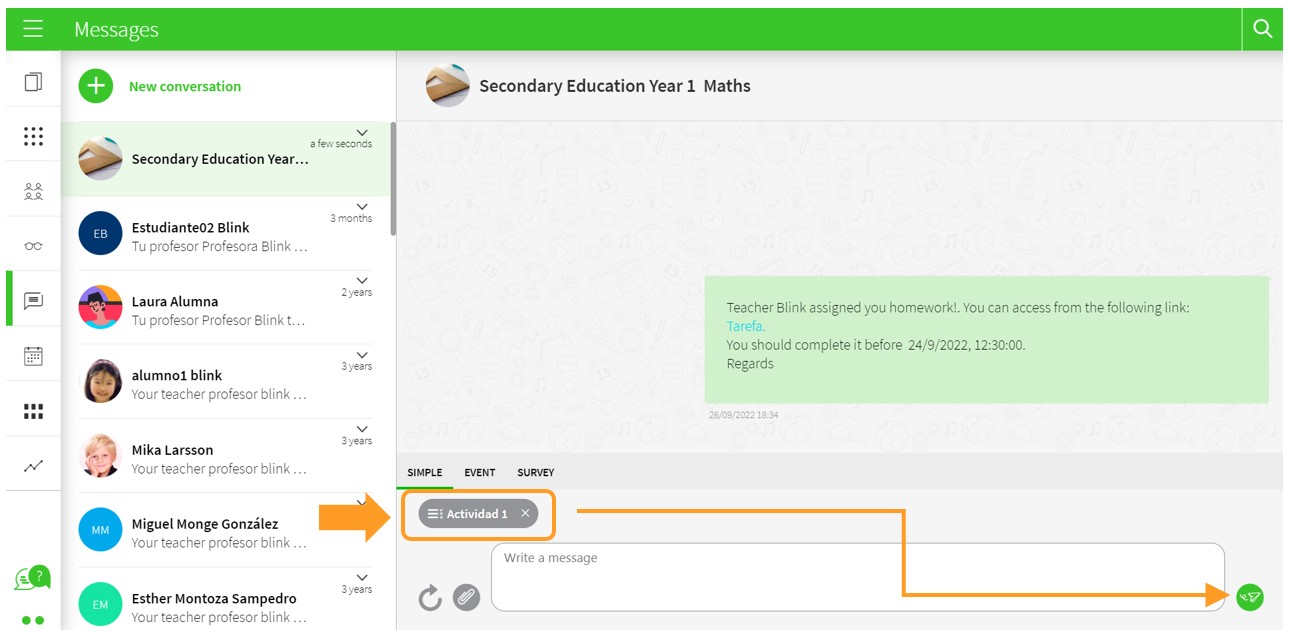Click the search magnifier icon
The width and height of the screenshot is (1290, 633).
(1262, 29)
